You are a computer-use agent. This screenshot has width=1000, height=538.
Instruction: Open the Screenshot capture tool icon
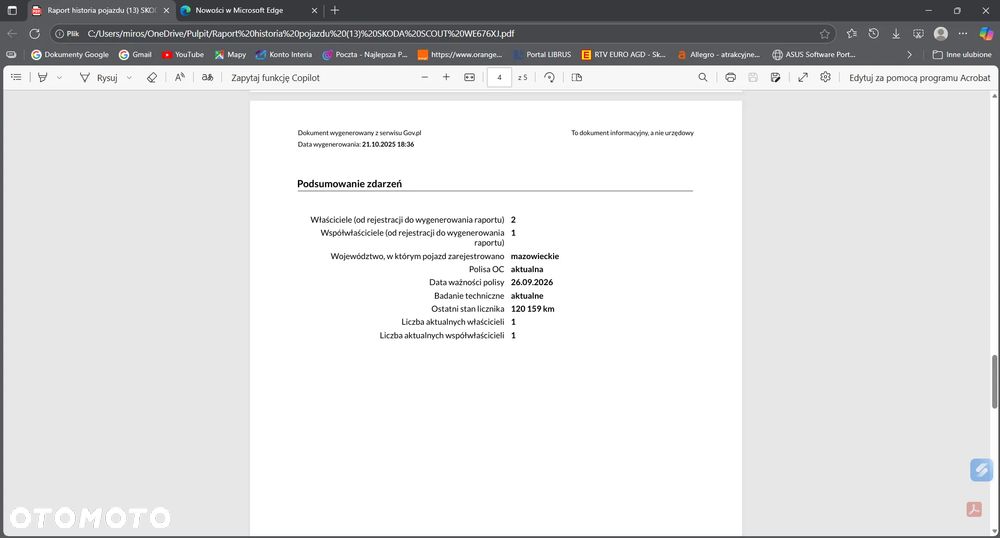tap(918, 34)
